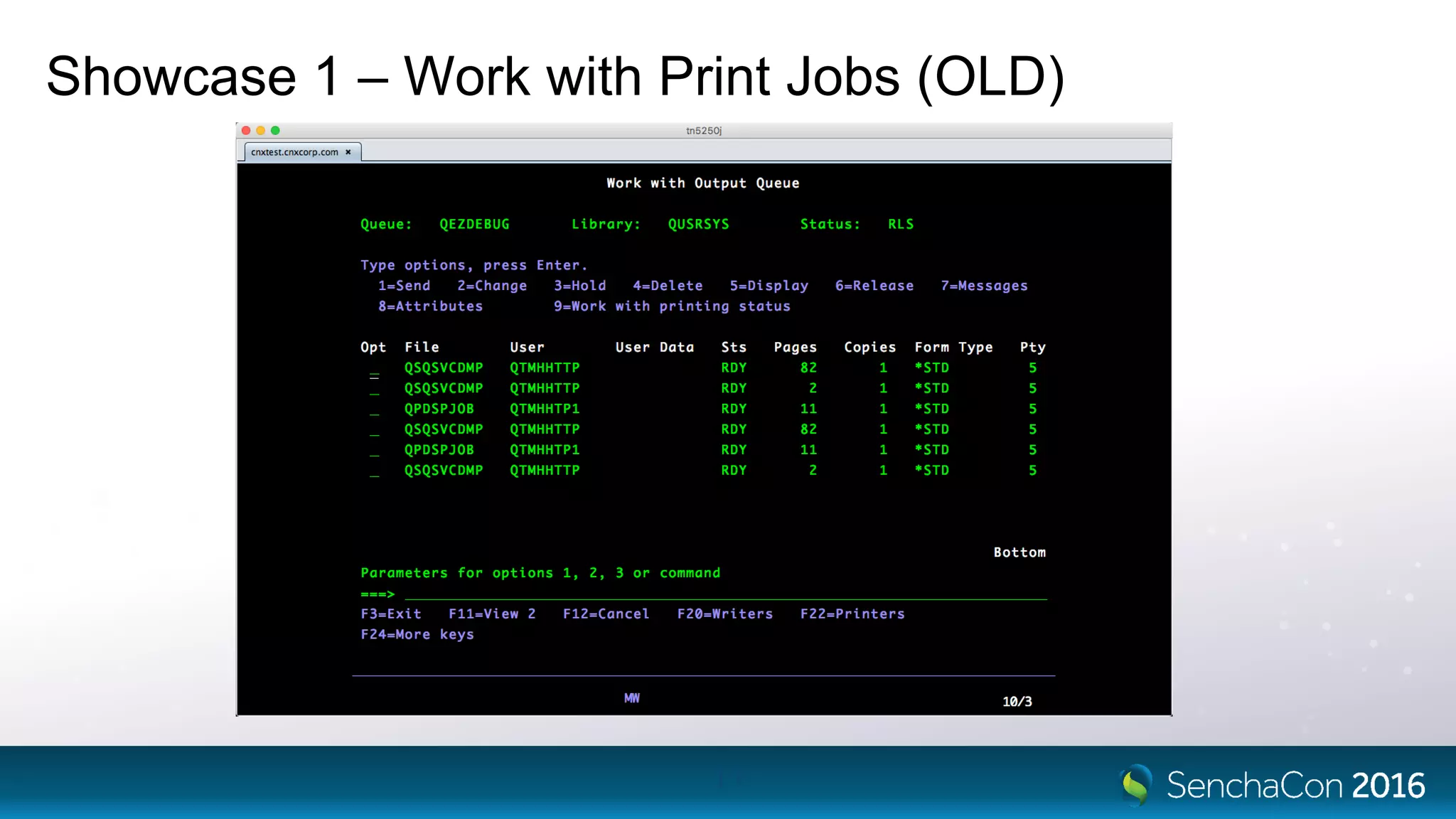Click the File column header
This screenshot has height=819, width=1456.
coord(422,347)
